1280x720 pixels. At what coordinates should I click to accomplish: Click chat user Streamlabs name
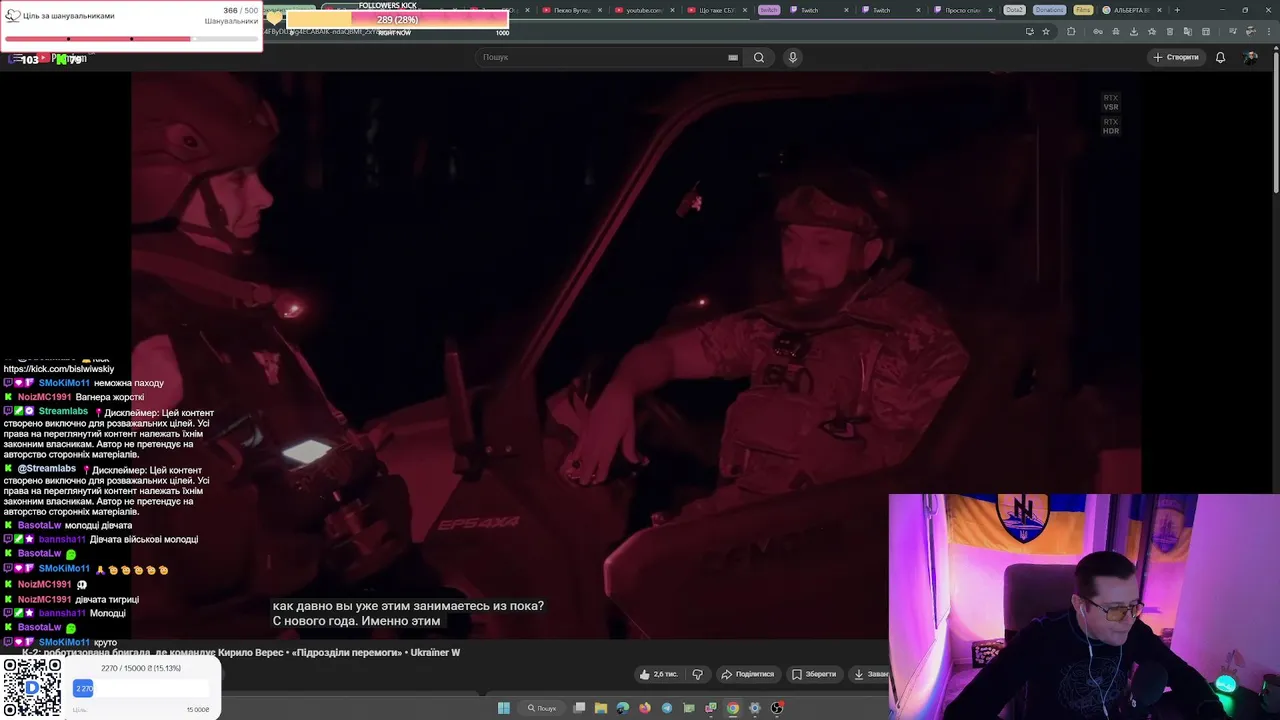tap(63, 412)
